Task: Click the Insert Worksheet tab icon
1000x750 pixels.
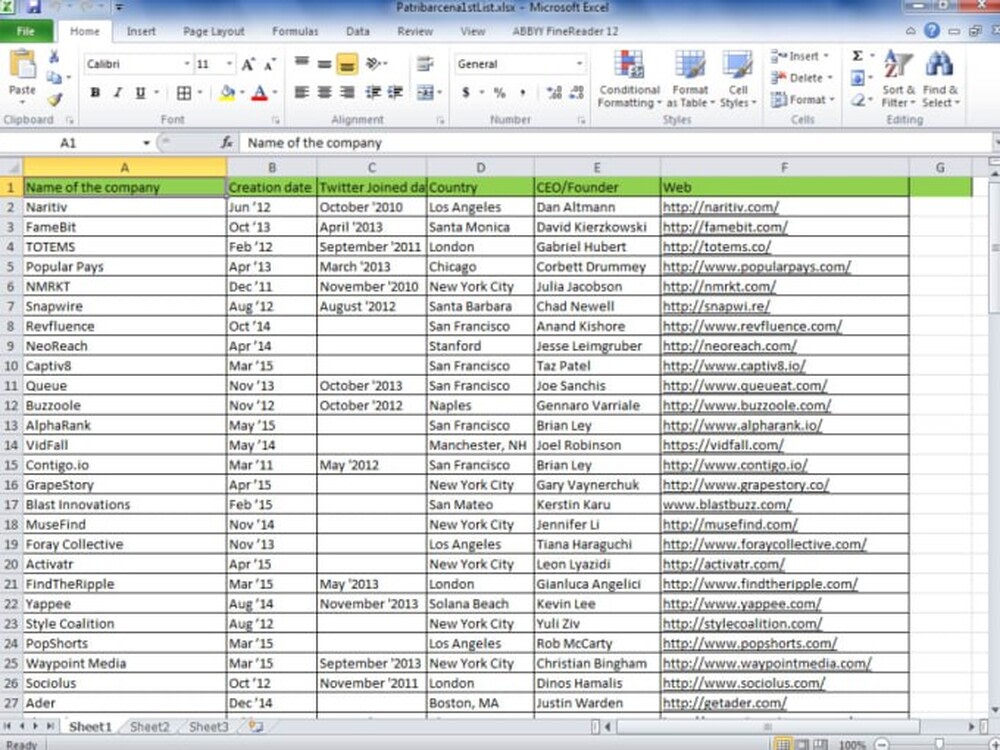Action: click(x=256, y=726)
